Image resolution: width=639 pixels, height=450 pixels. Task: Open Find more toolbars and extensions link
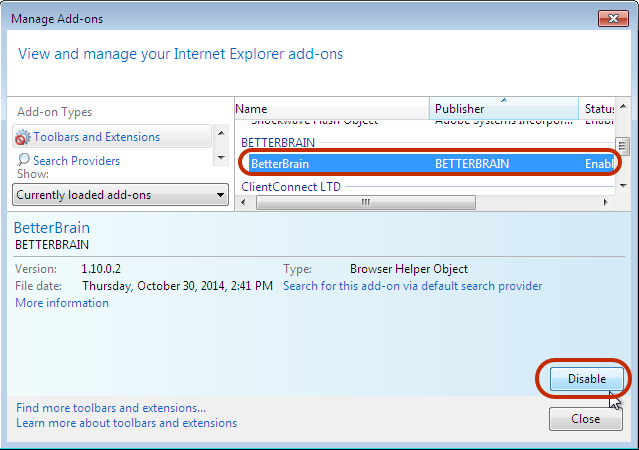click(111, 408)
